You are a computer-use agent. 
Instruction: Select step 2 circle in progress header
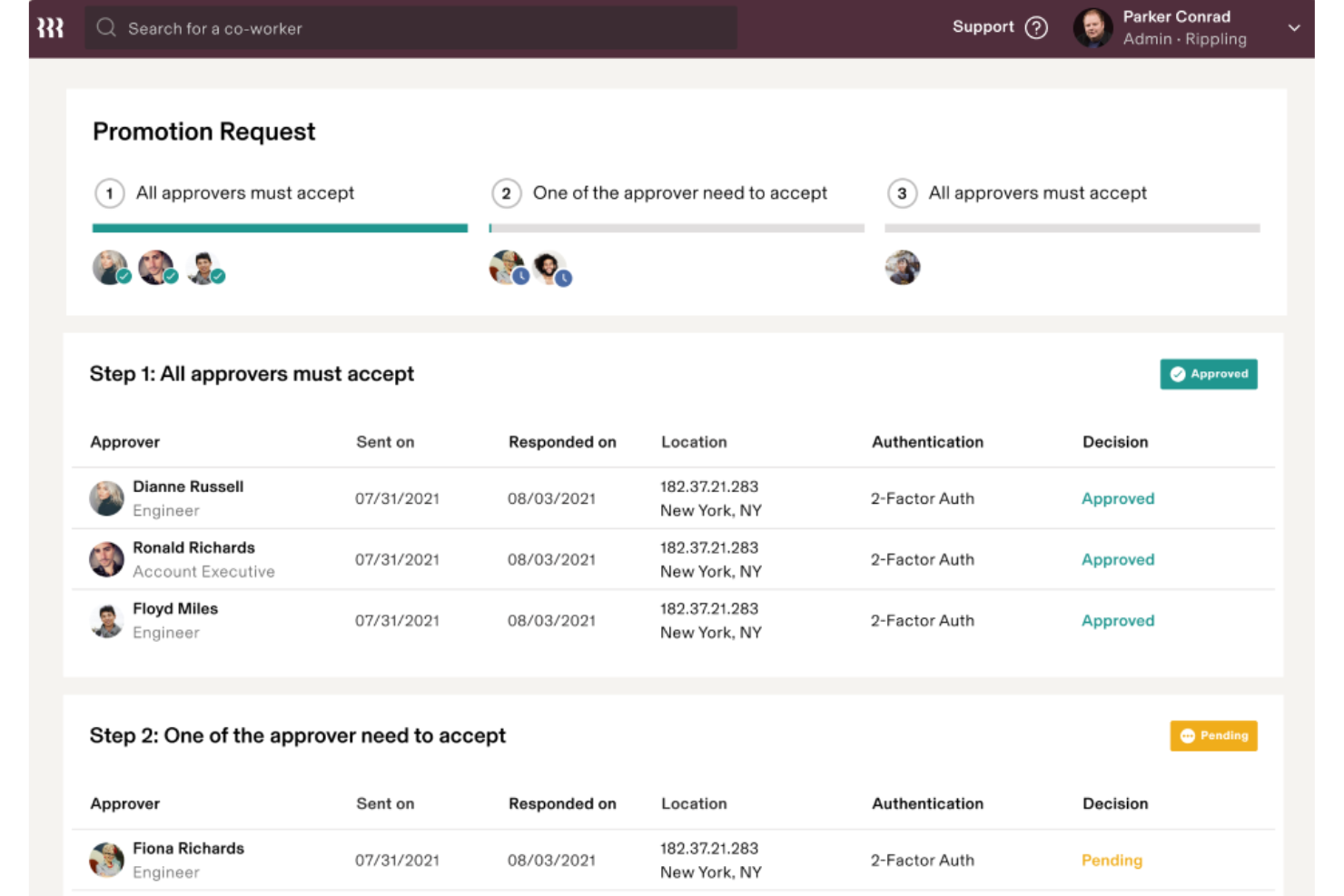[x=507, y=193]
